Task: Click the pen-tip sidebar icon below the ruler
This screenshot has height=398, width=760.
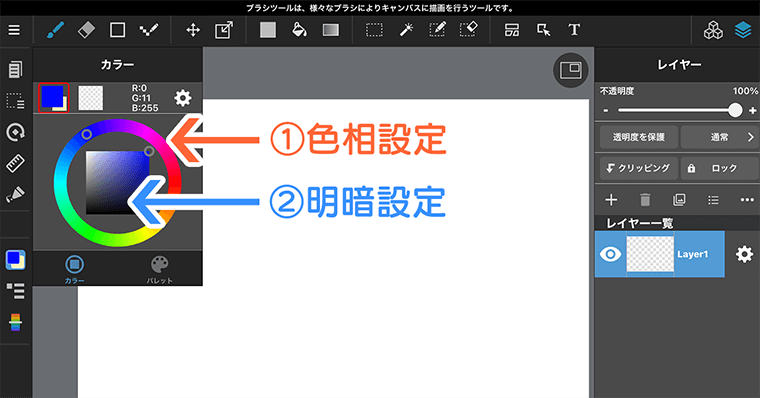Action: click(x=15, y=194)
